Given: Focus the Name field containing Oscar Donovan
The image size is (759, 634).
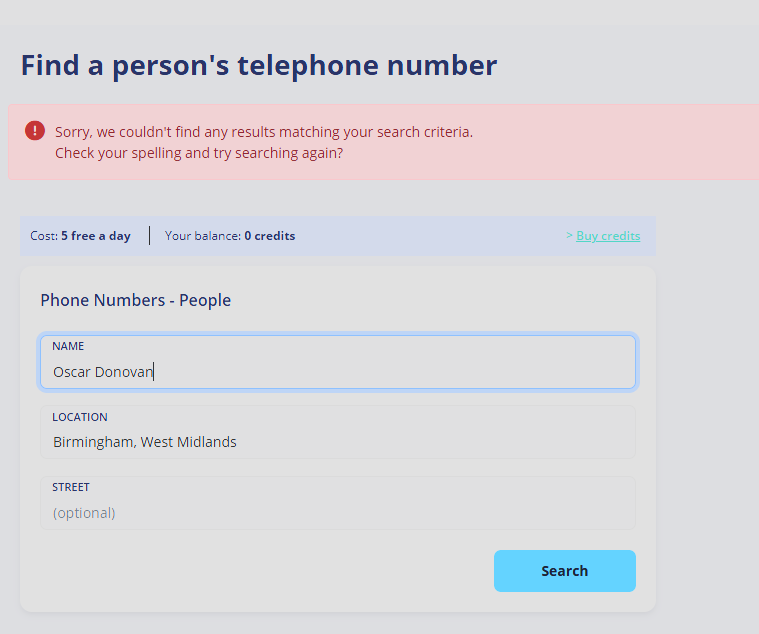Looking at the screenshot, I should tap(338, 362).
